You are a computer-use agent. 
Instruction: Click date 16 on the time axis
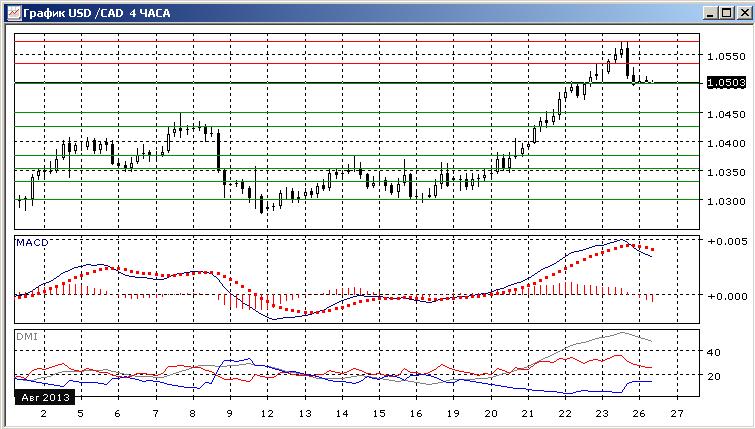click(416, 414)
